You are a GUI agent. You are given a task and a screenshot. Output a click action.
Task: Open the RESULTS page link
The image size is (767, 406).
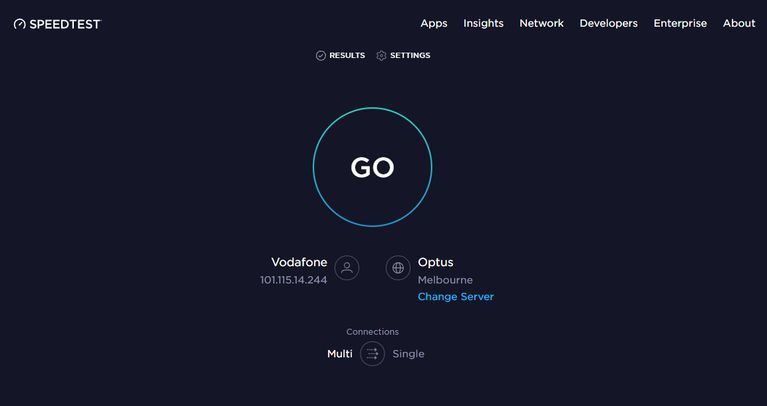coord(347,56)
